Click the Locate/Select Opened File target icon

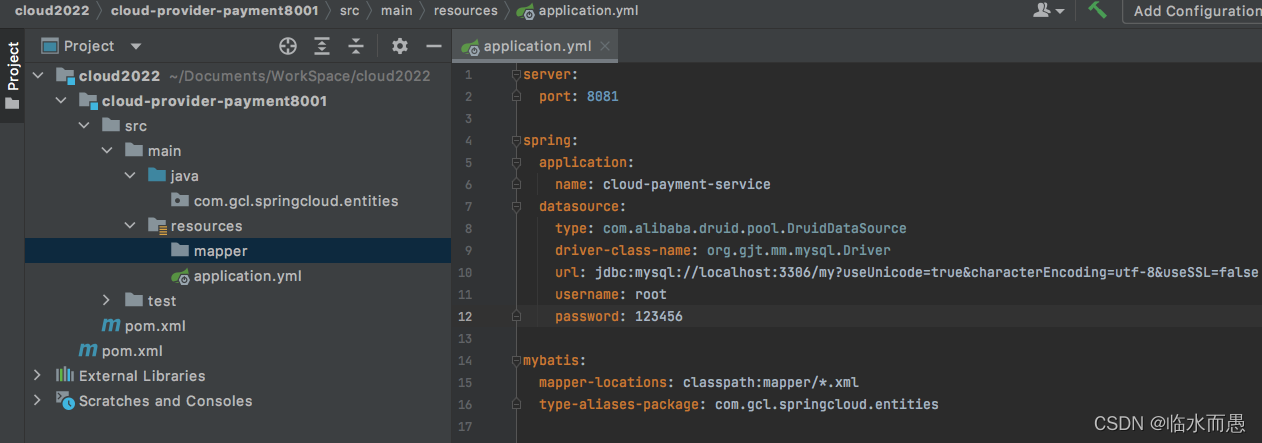tap(288, 46)
